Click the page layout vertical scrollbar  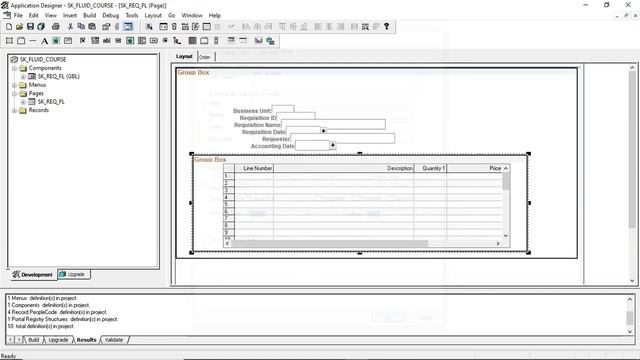pyautogui.click(x=632, y=174)
